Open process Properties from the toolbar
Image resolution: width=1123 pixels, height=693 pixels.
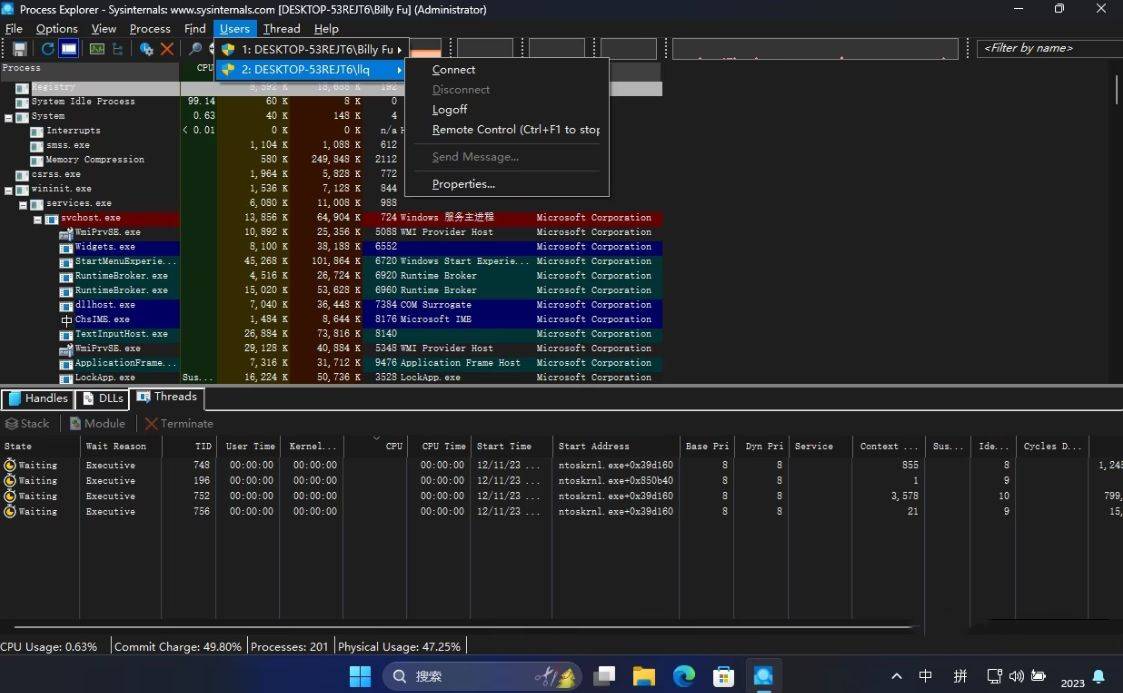pyautogui.click(x=145, y=49)
